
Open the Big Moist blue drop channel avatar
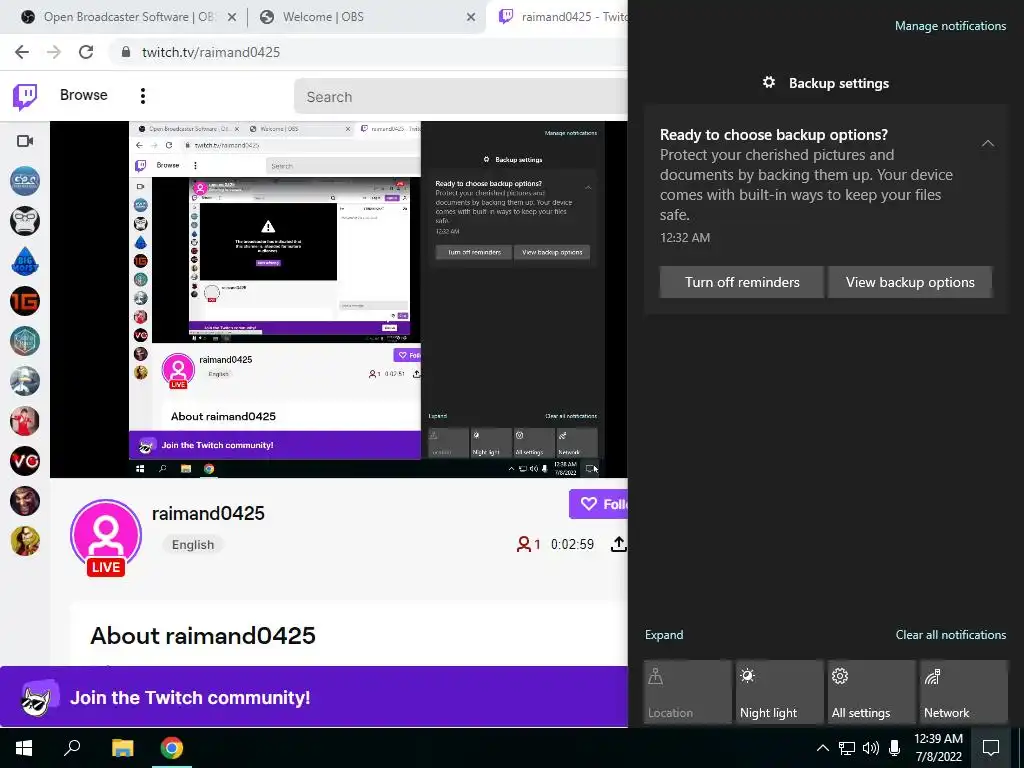[x=25, y=261]
